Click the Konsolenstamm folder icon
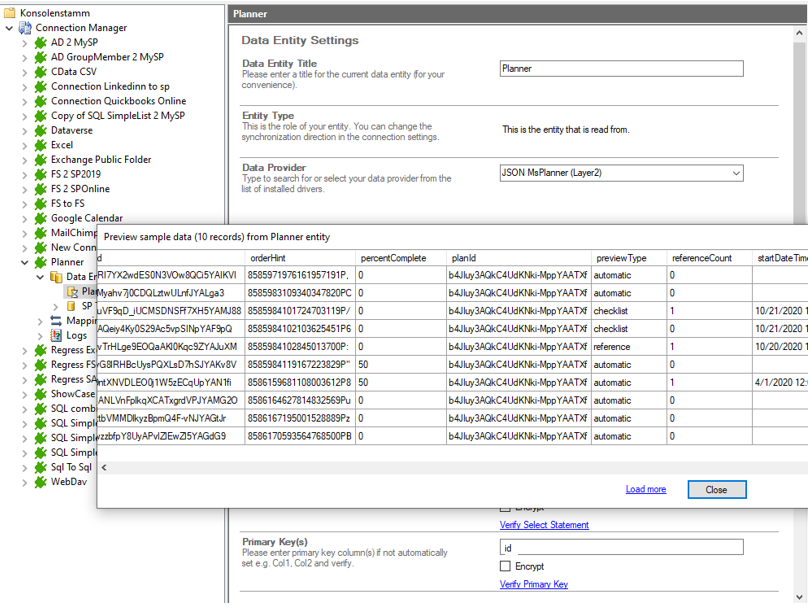Screen dimensions: 809x608 tap(10, 13)
